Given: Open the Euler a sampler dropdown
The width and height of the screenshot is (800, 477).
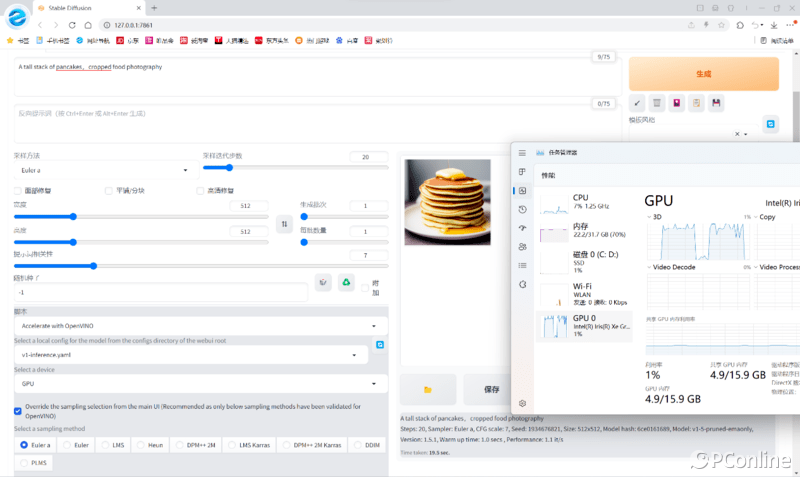Looking at the screenshot, I should [x=103, y=170].
